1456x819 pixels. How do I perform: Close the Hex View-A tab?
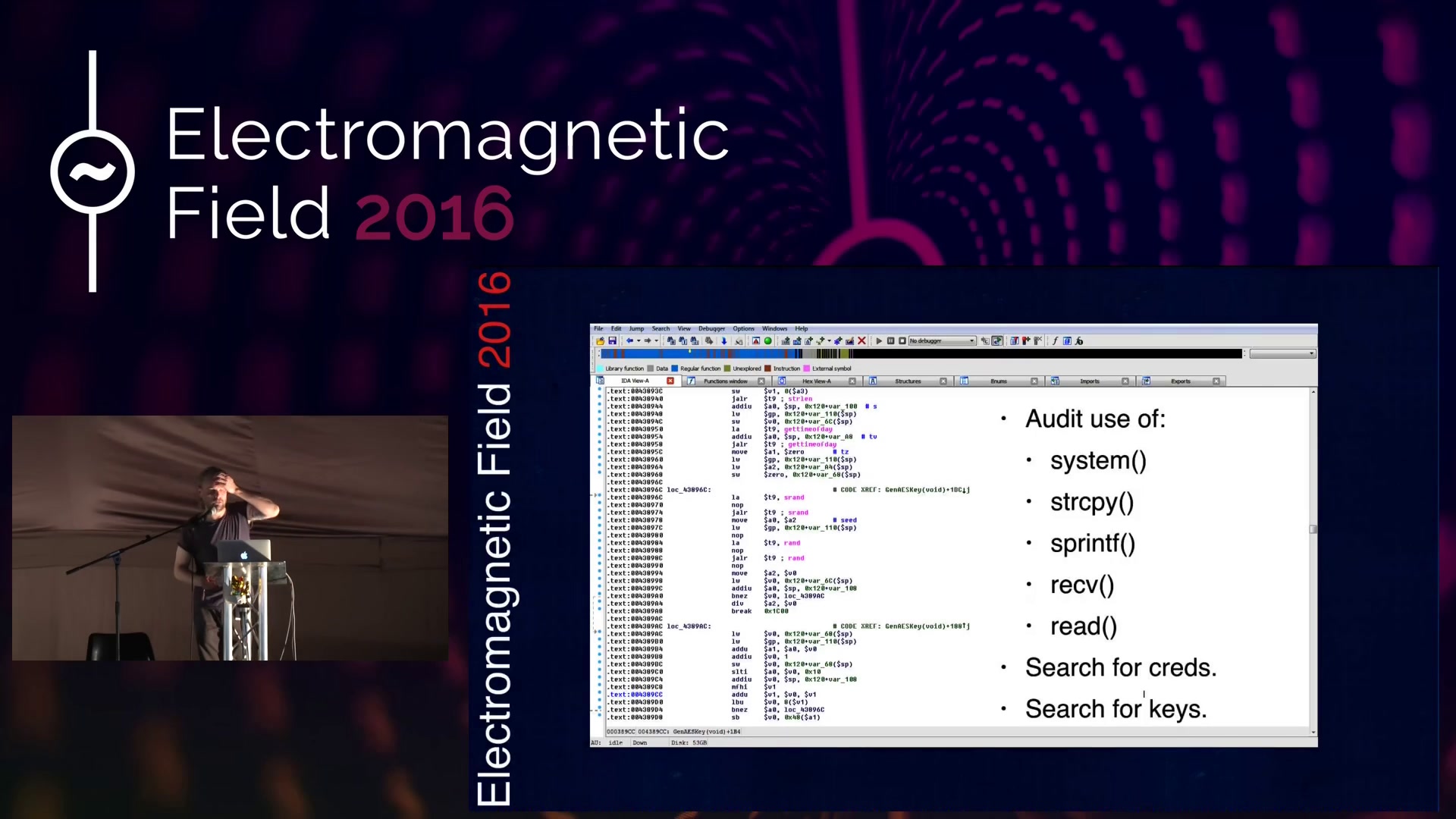coord(852,381)
